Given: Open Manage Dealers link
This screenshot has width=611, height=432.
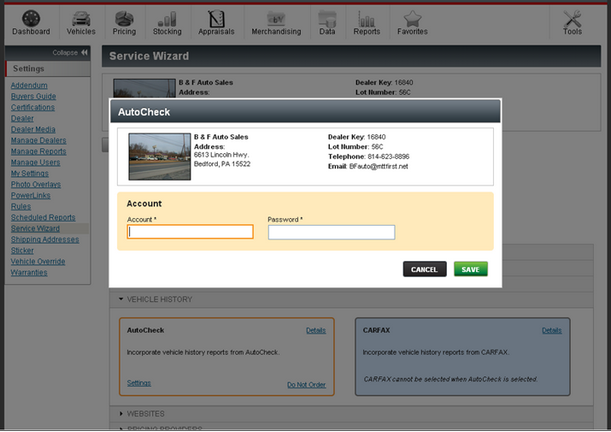Looking at the screenshot, I should tap(38, 140).
